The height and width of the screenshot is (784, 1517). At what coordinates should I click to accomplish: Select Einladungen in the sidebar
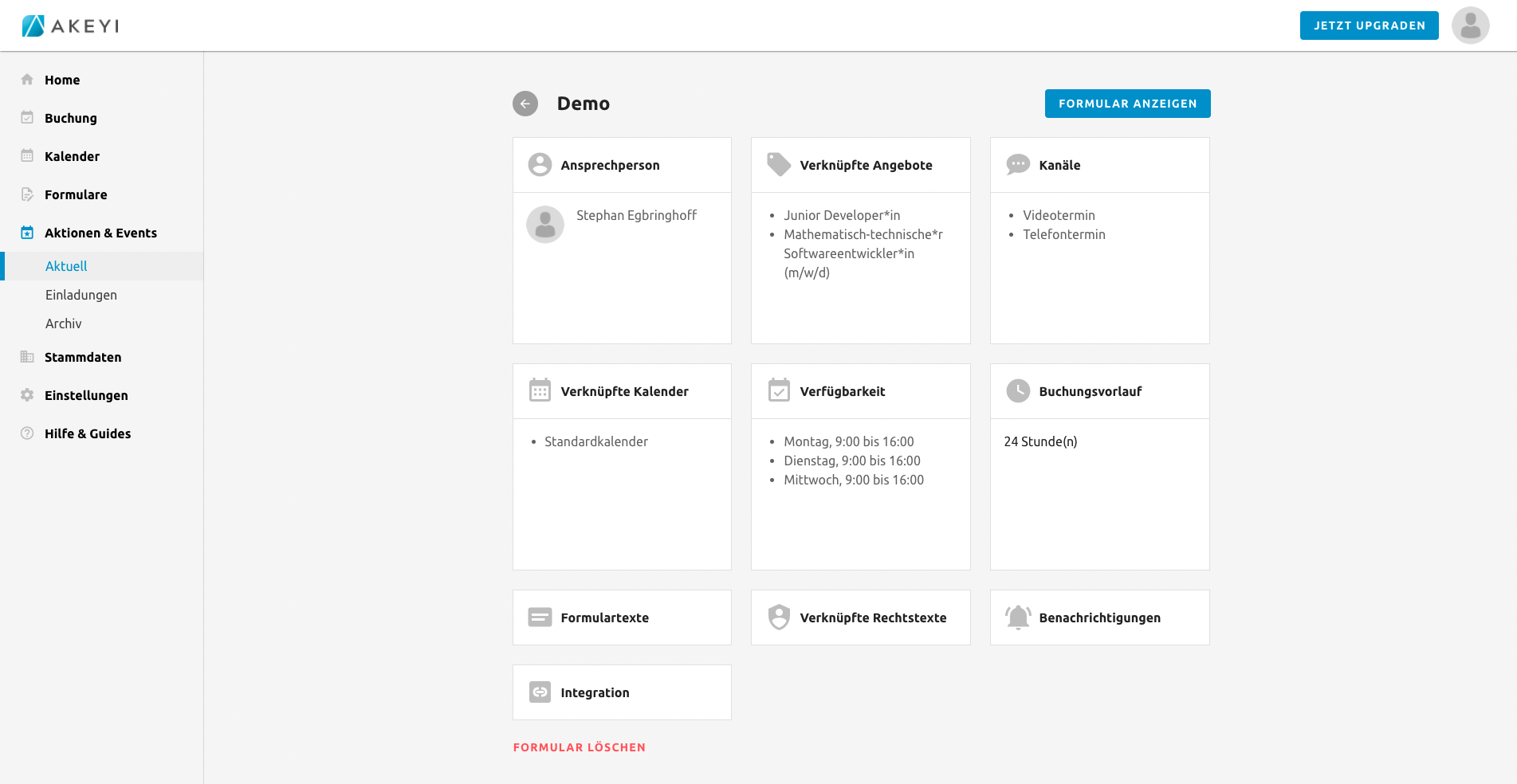coord(81,295)
